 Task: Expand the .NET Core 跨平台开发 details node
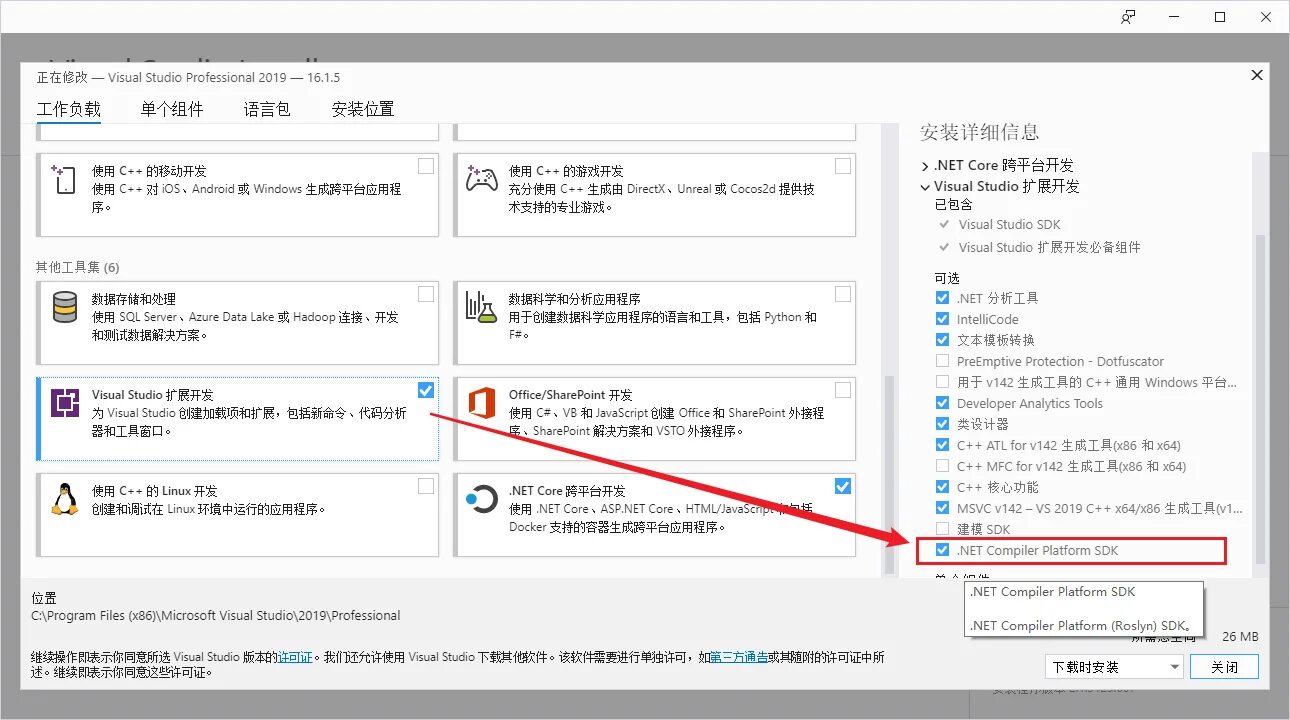tap(925, 166)
